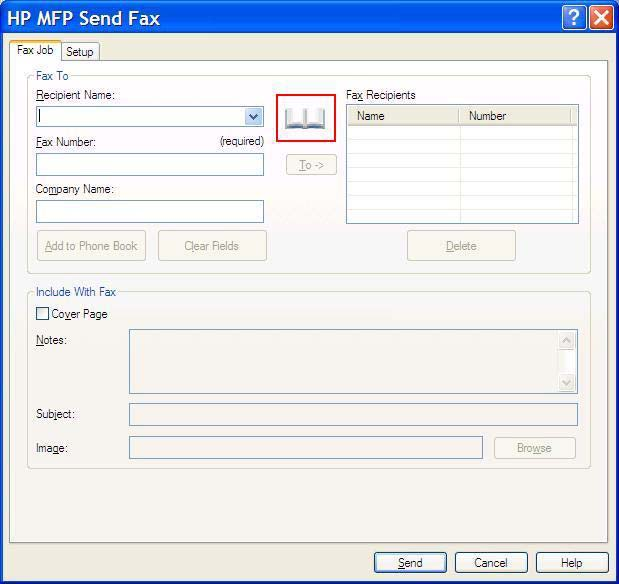The width and height of the screenshot is (619, 584).
Task: Click into the Company Name field
Action: coord(150,211)
